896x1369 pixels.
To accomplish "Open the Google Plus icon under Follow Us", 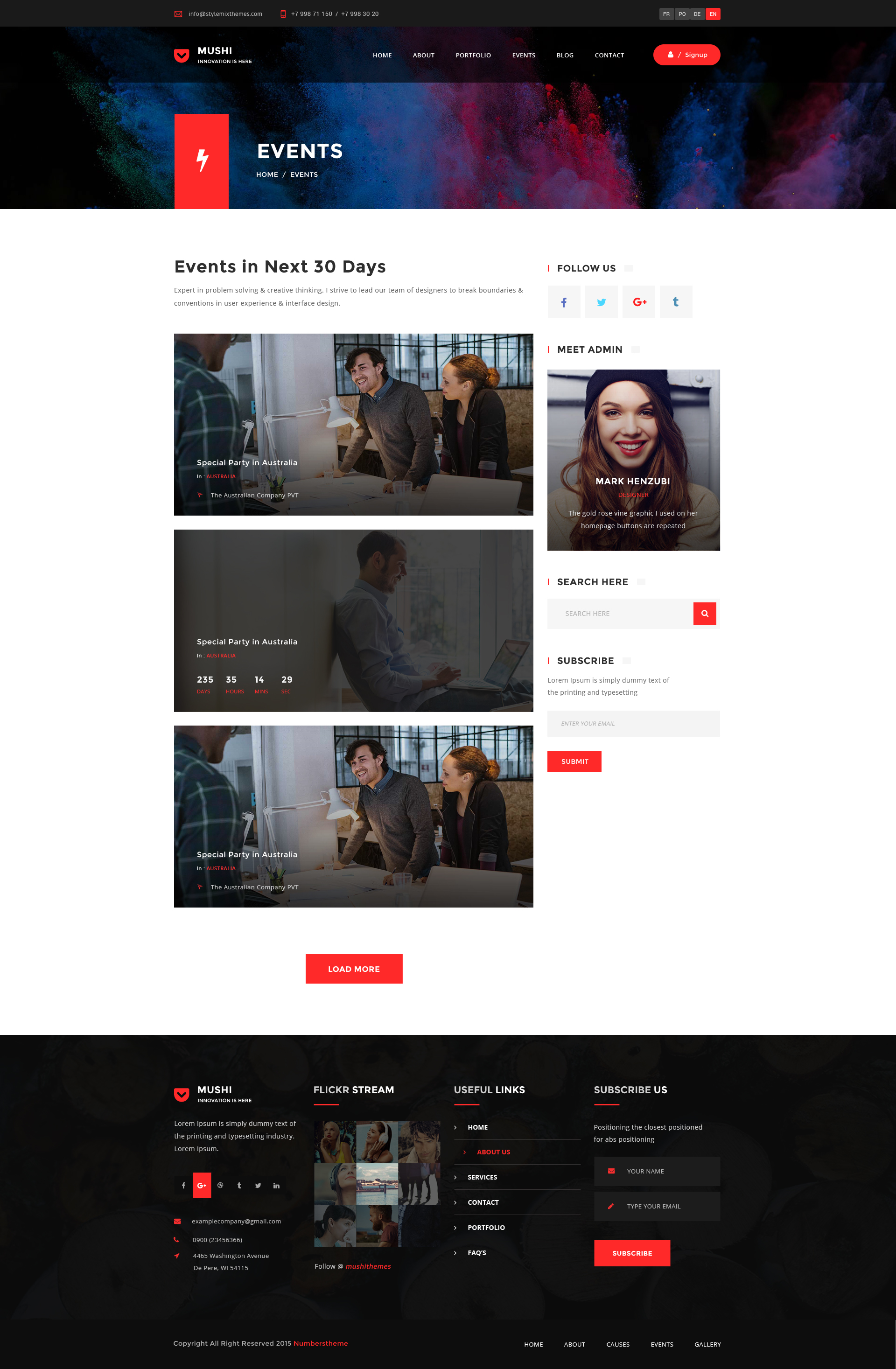I will 639,302.
